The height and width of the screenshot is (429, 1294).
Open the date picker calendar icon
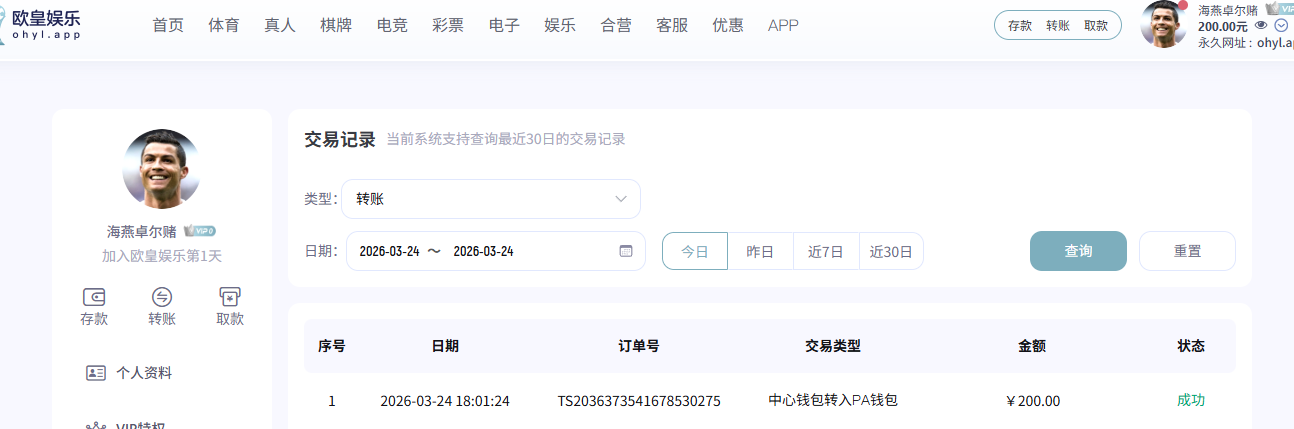coord(626,251)
